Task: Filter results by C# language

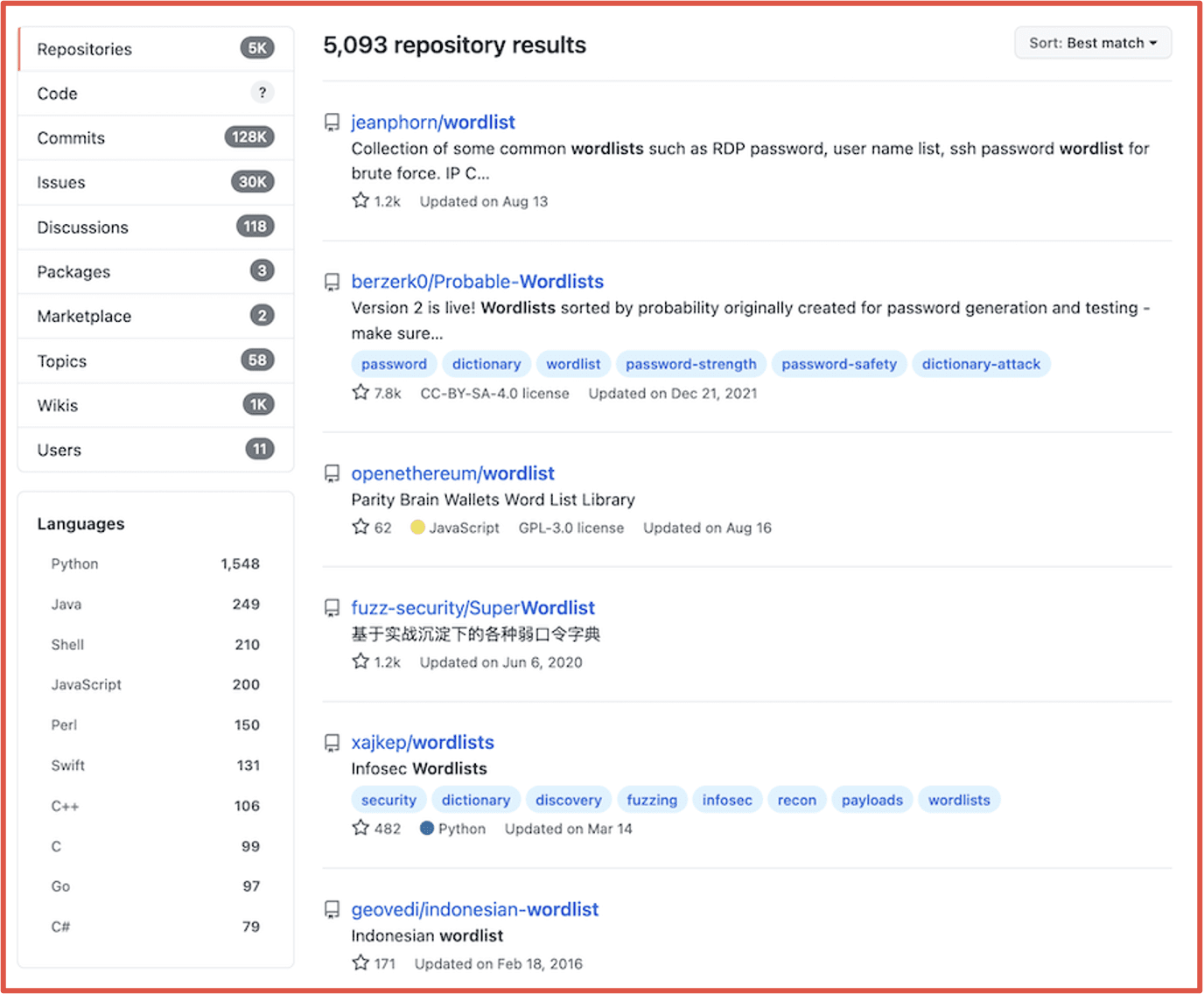Action: (155, 927)
